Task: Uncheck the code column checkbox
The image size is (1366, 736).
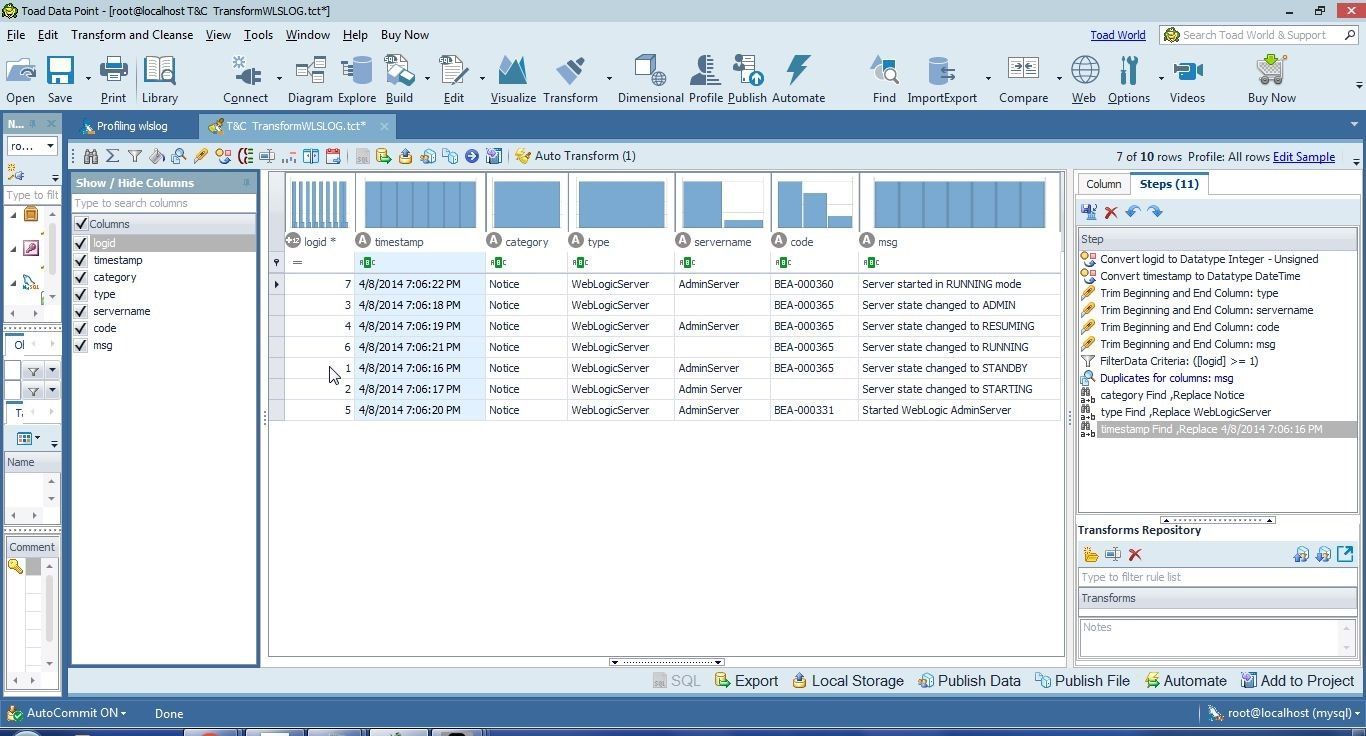Action: (x=81, y=328)
